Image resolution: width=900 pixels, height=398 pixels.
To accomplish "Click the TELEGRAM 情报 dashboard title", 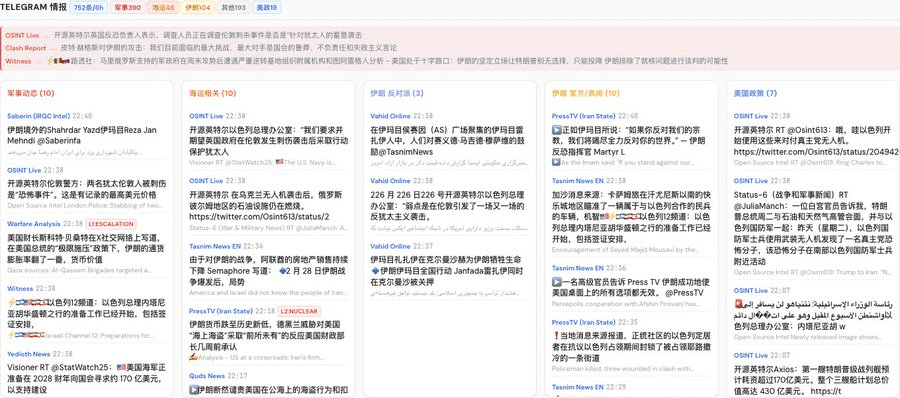I will [33, 7].
